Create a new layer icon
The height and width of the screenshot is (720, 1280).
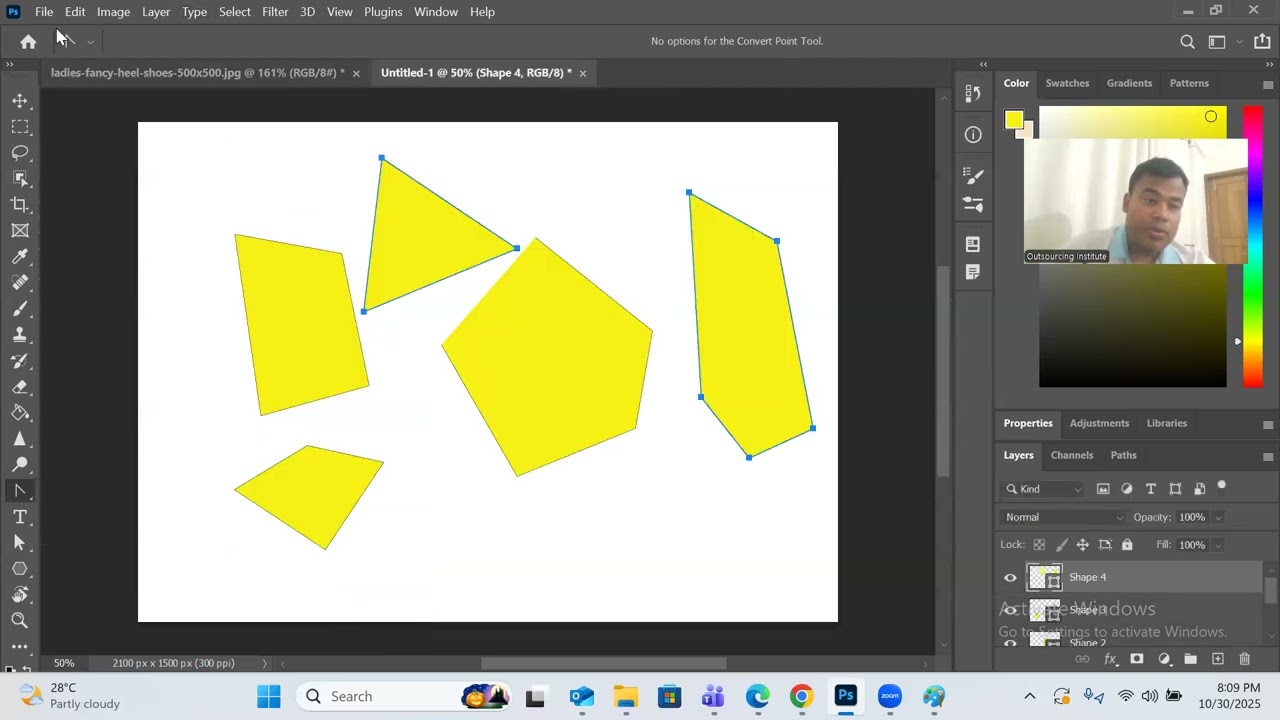click(x=1218, y=659)
